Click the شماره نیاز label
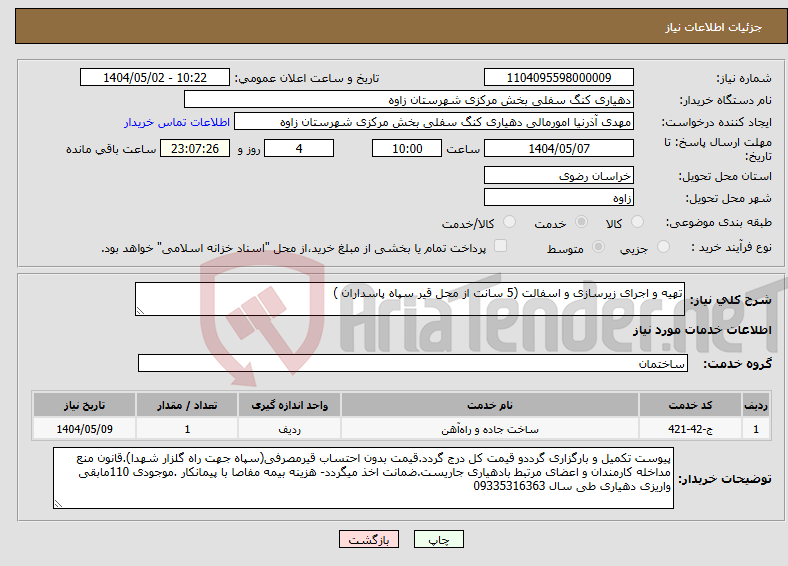 coord(744,78)
